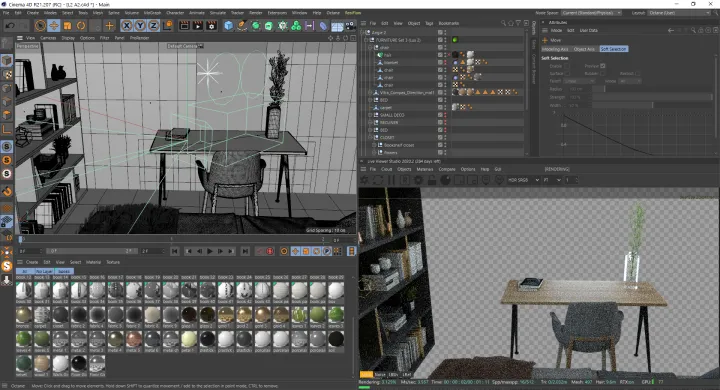Toggle visibility checkmark for carpet object
720x390 pixels.
tap(440, 107)
